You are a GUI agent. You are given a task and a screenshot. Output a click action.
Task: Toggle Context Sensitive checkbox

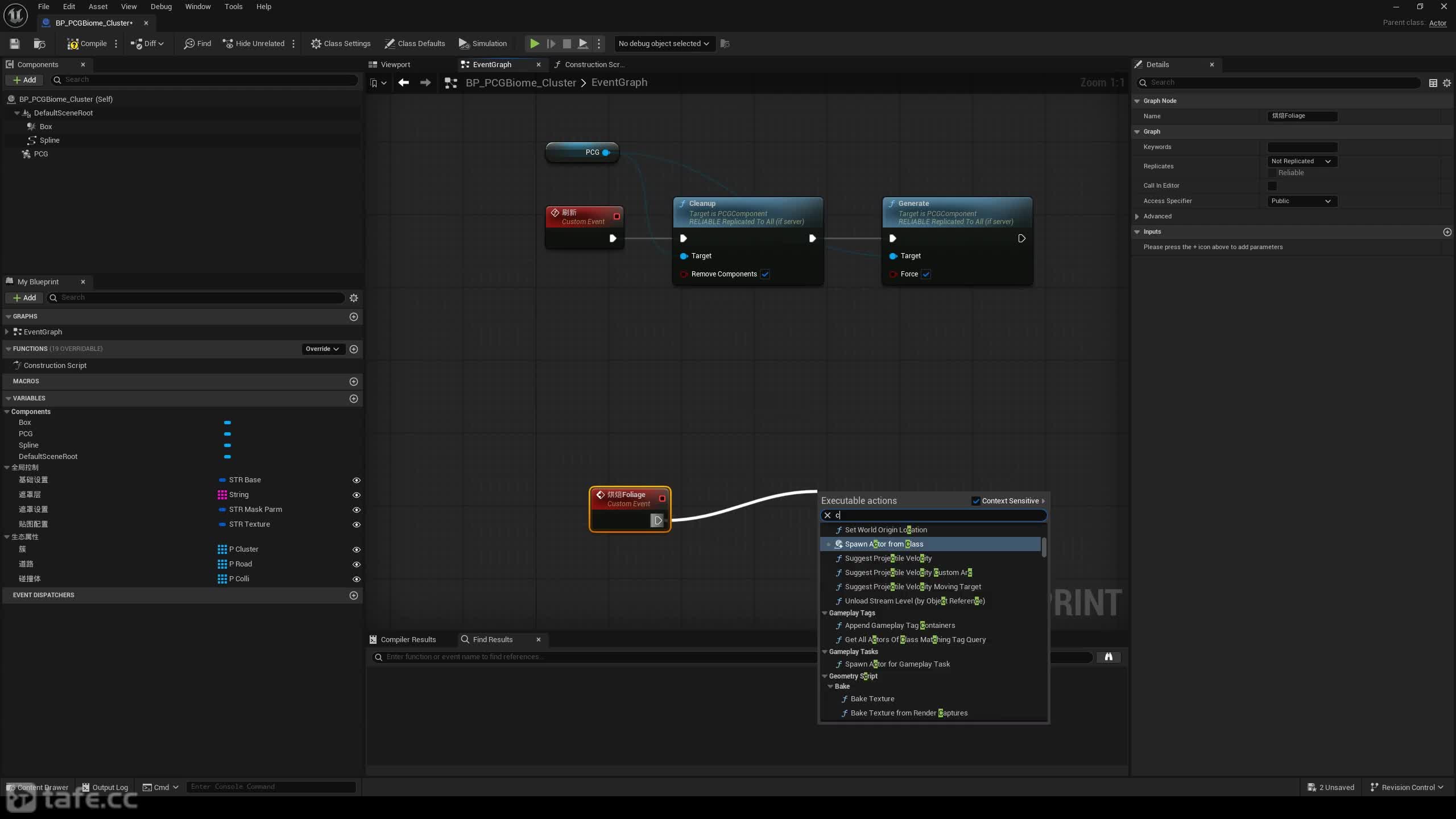pyautogui.click(x=976, y=500)
